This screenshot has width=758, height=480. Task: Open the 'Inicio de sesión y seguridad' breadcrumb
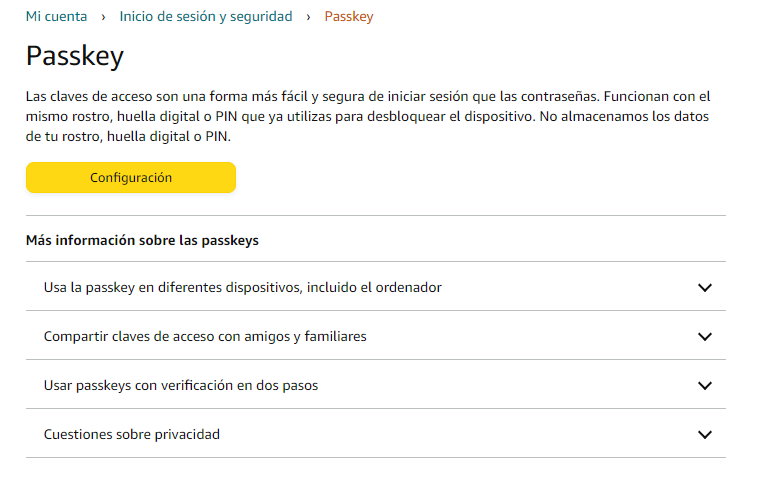(x=206, y=16)
